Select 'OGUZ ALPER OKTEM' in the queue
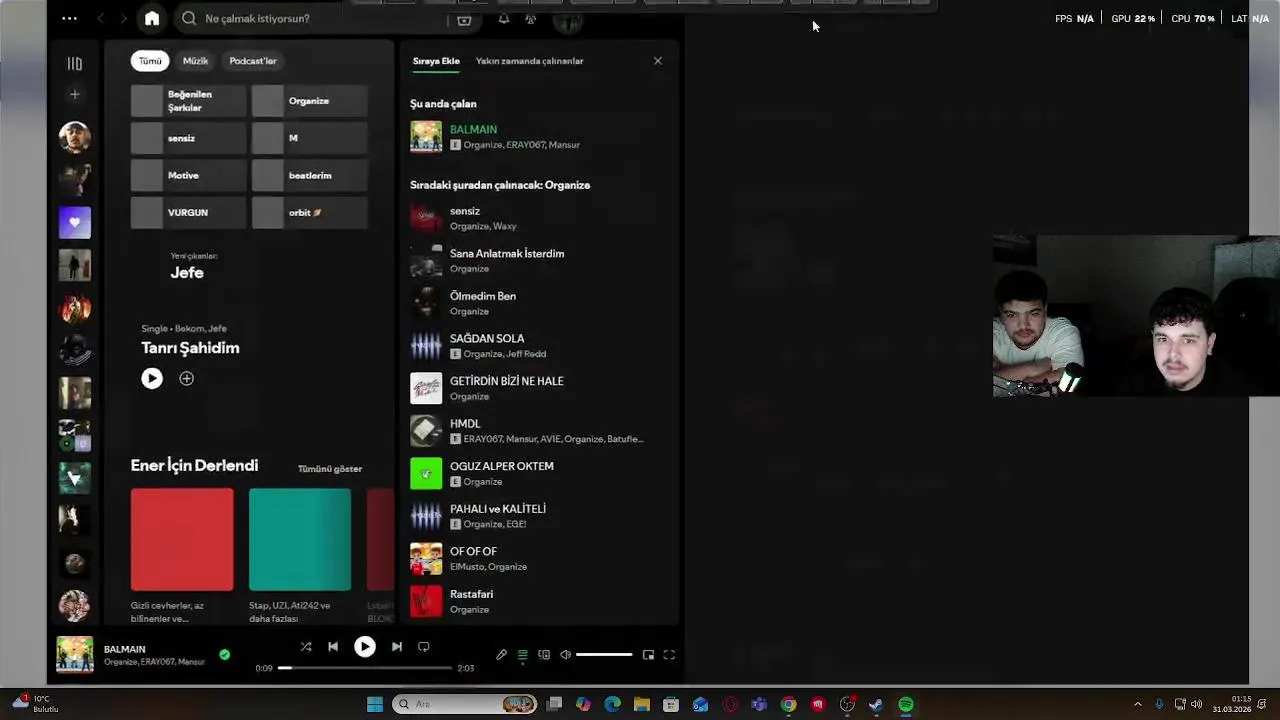The image size is (1280, 720). [538, 473]
